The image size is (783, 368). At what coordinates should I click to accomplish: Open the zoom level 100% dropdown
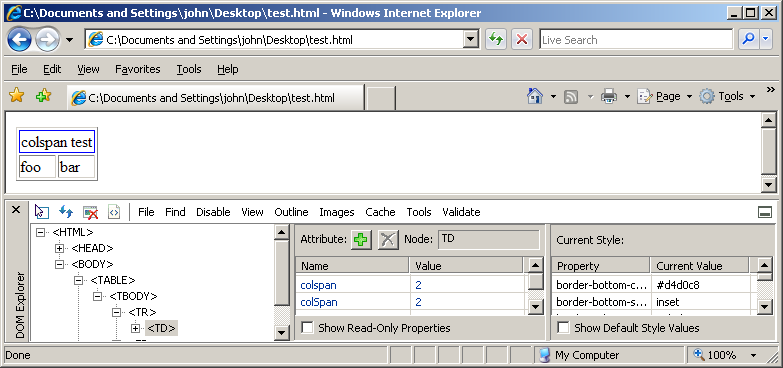click(754, 356)
